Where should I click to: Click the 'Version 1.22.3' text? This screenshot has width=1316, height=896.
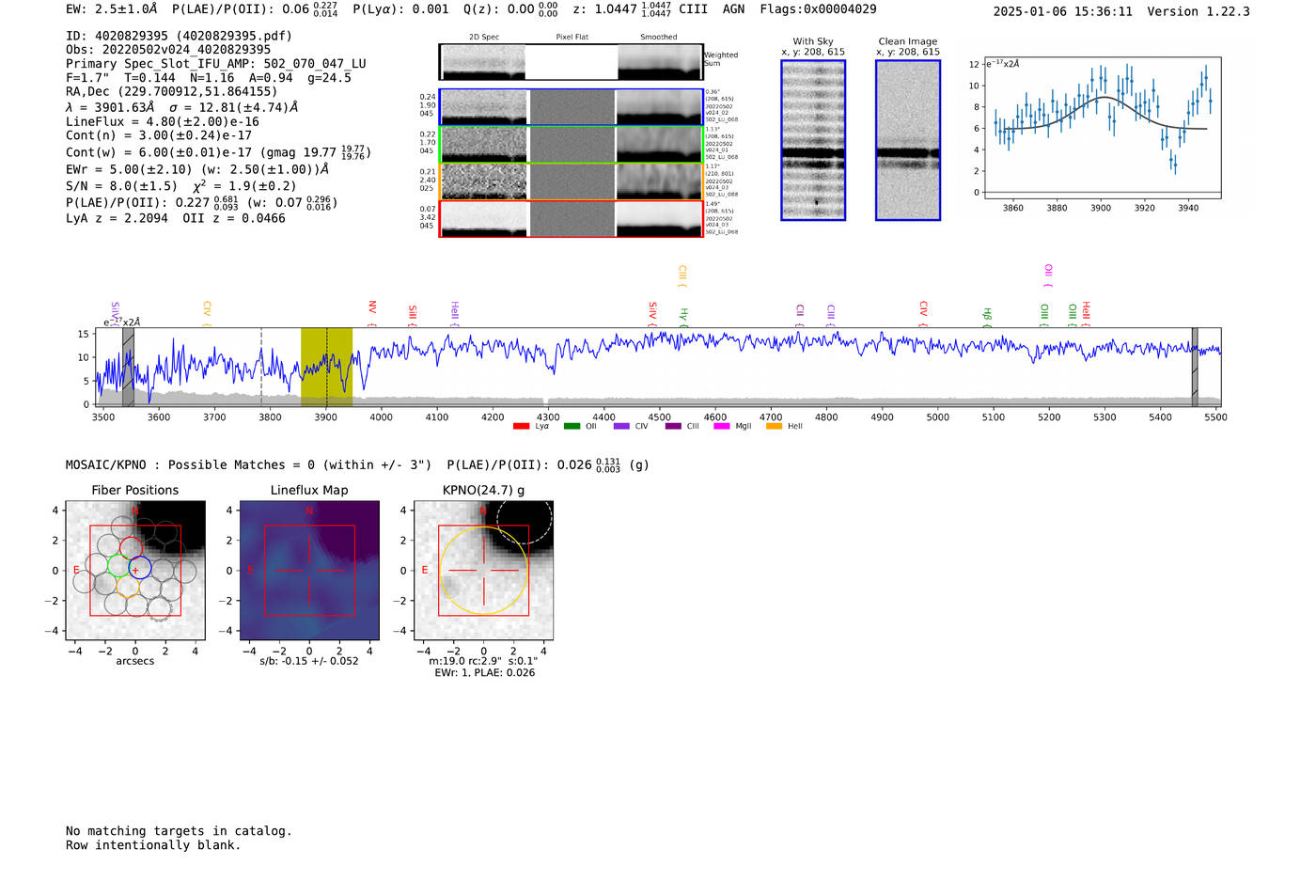(1199, 11)
